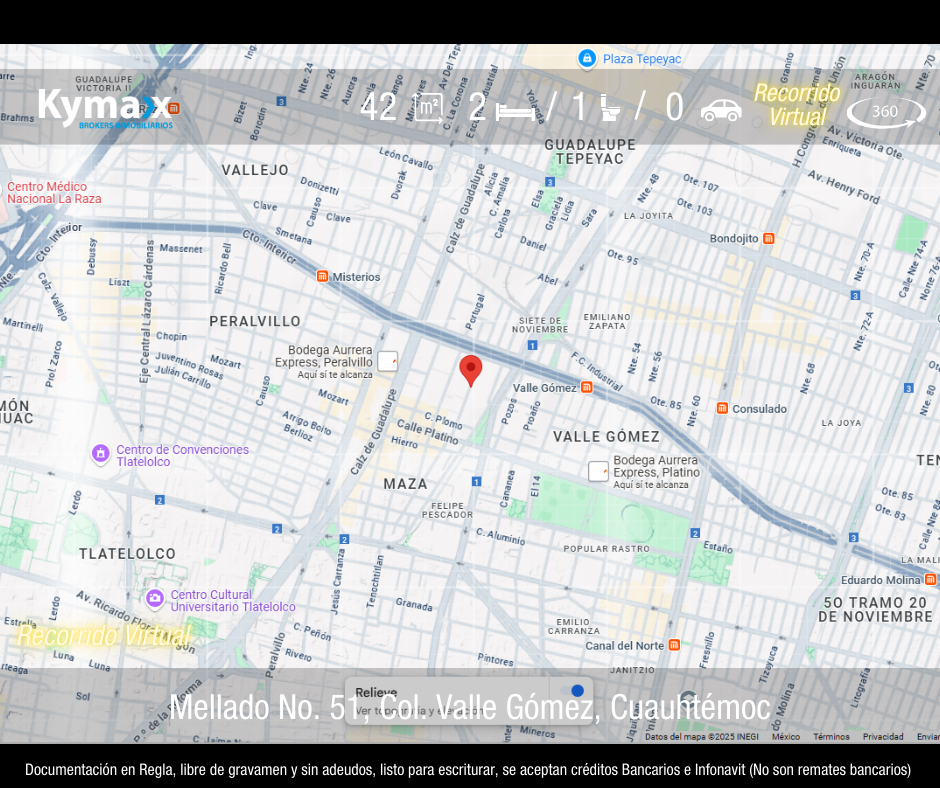Image resolution: width=940 pixels, height=788 pixels.
Task: Click the toilet bathrooms icon
Action: [610, 108]
